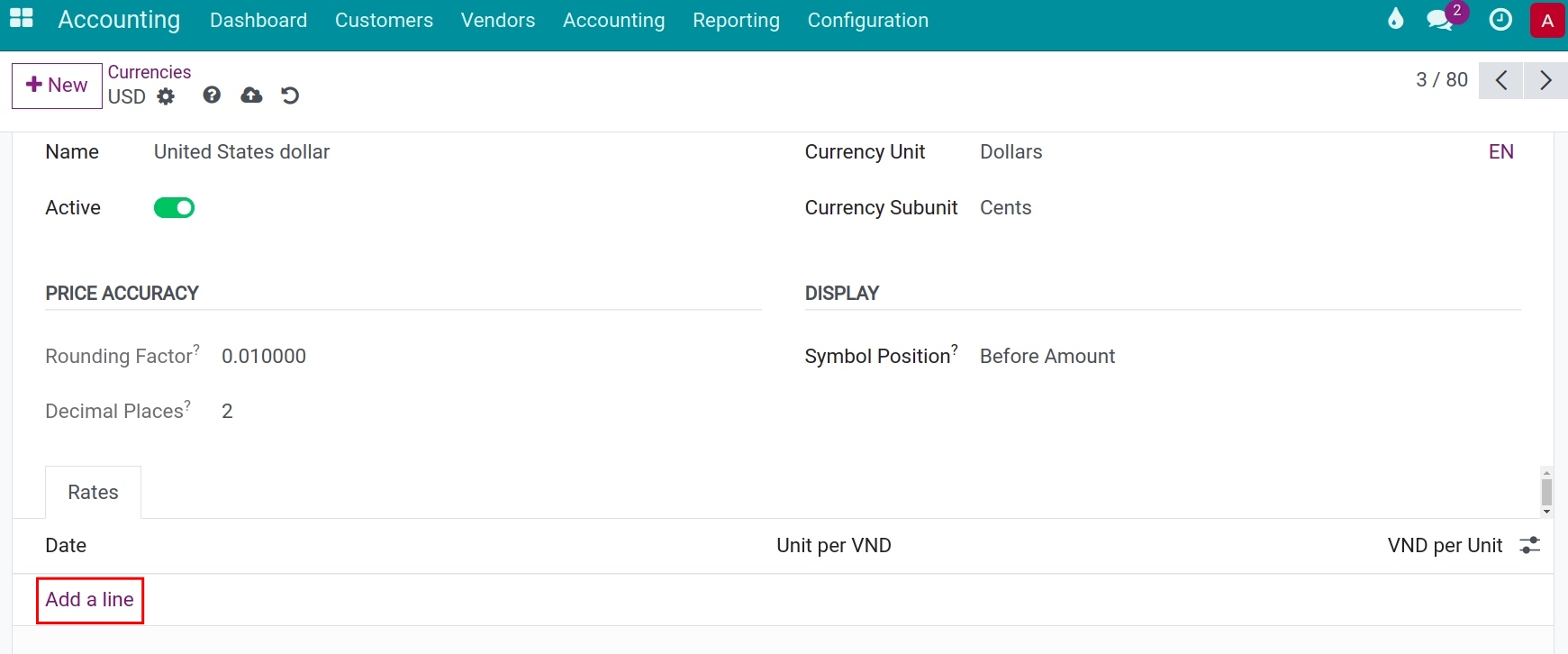Edit Rounding Factor value 0.010000
The height and width of the screenshot is (654, 1568).
tap(264, 356)
